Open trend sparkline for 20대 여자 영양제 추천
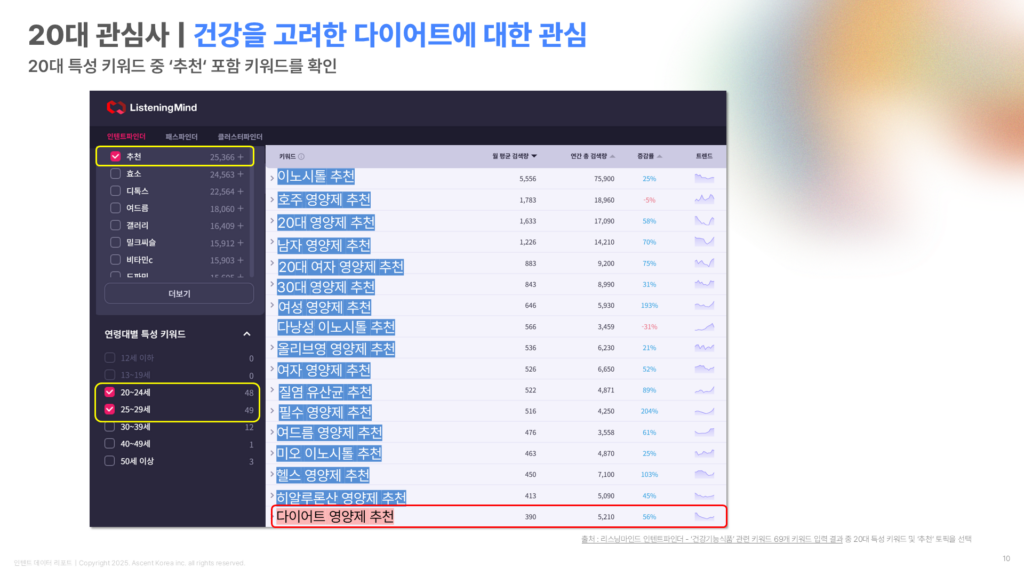This screenshot has height=576, width=1024. point(704,263)
